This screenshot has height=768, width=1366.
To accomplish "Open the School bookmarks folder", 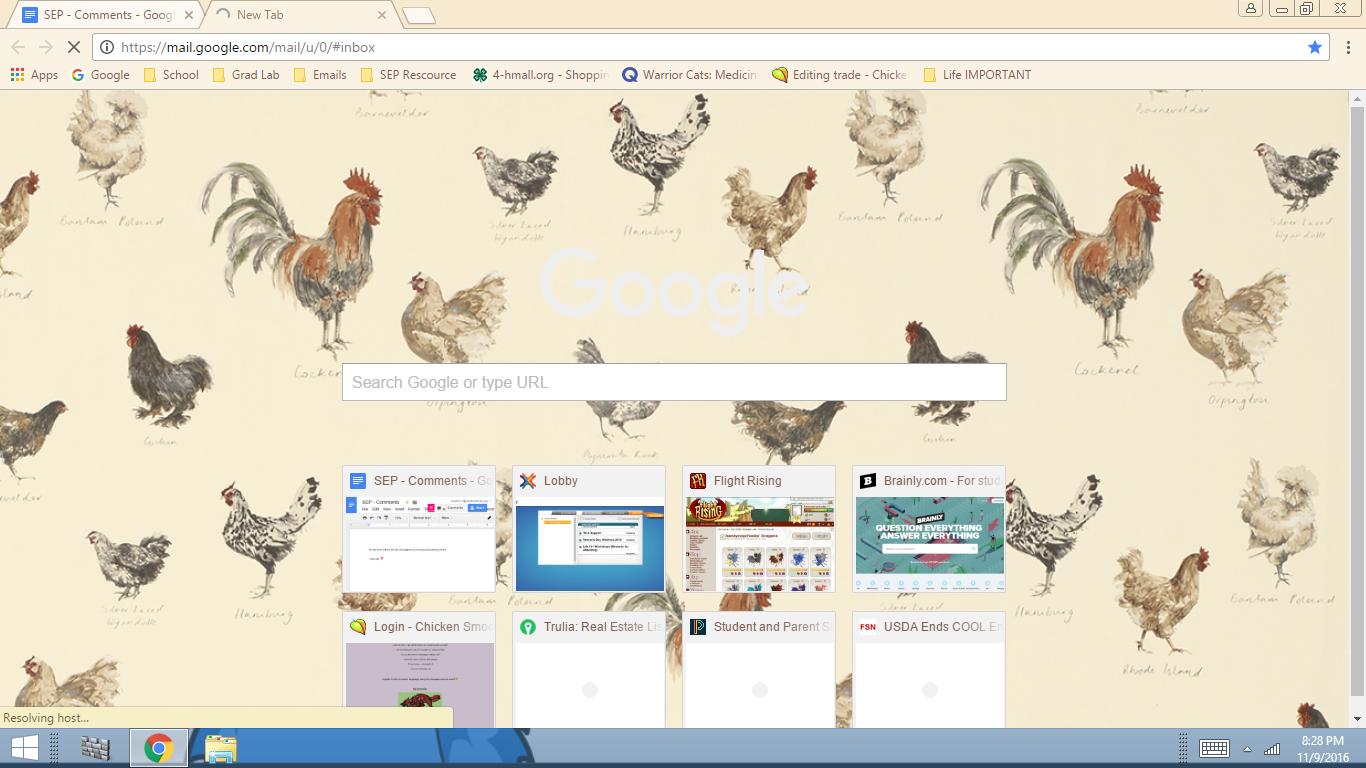I will tap(171, 75).
